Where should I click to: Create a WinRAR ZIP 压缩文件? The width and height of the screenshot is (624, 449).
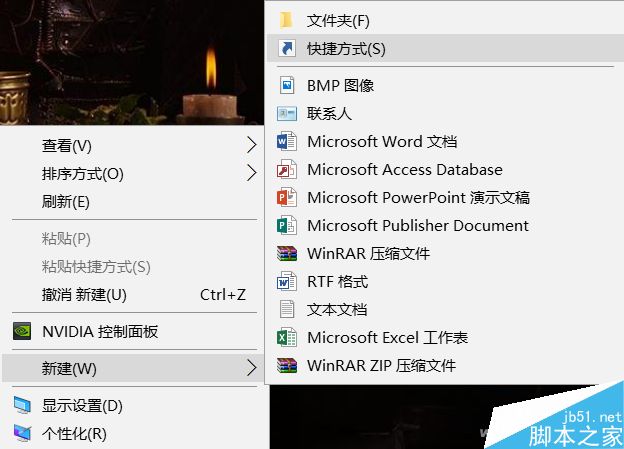(x=445, y=365)
